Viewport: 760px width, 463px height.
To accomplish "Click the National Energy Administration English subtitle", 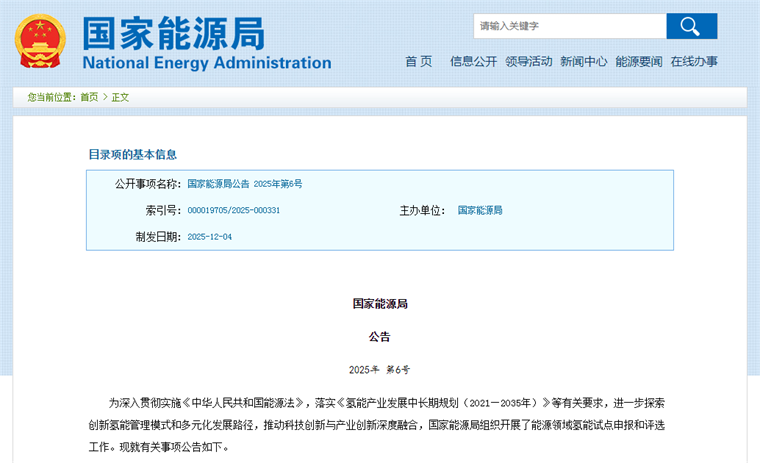I will tap(206, 63).
